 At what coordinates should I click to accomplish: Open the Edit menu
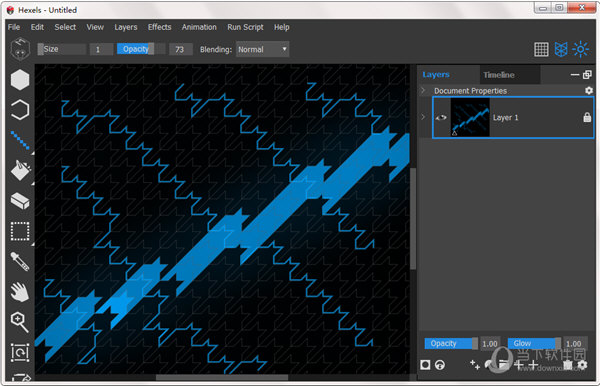(x=37, y=27)
